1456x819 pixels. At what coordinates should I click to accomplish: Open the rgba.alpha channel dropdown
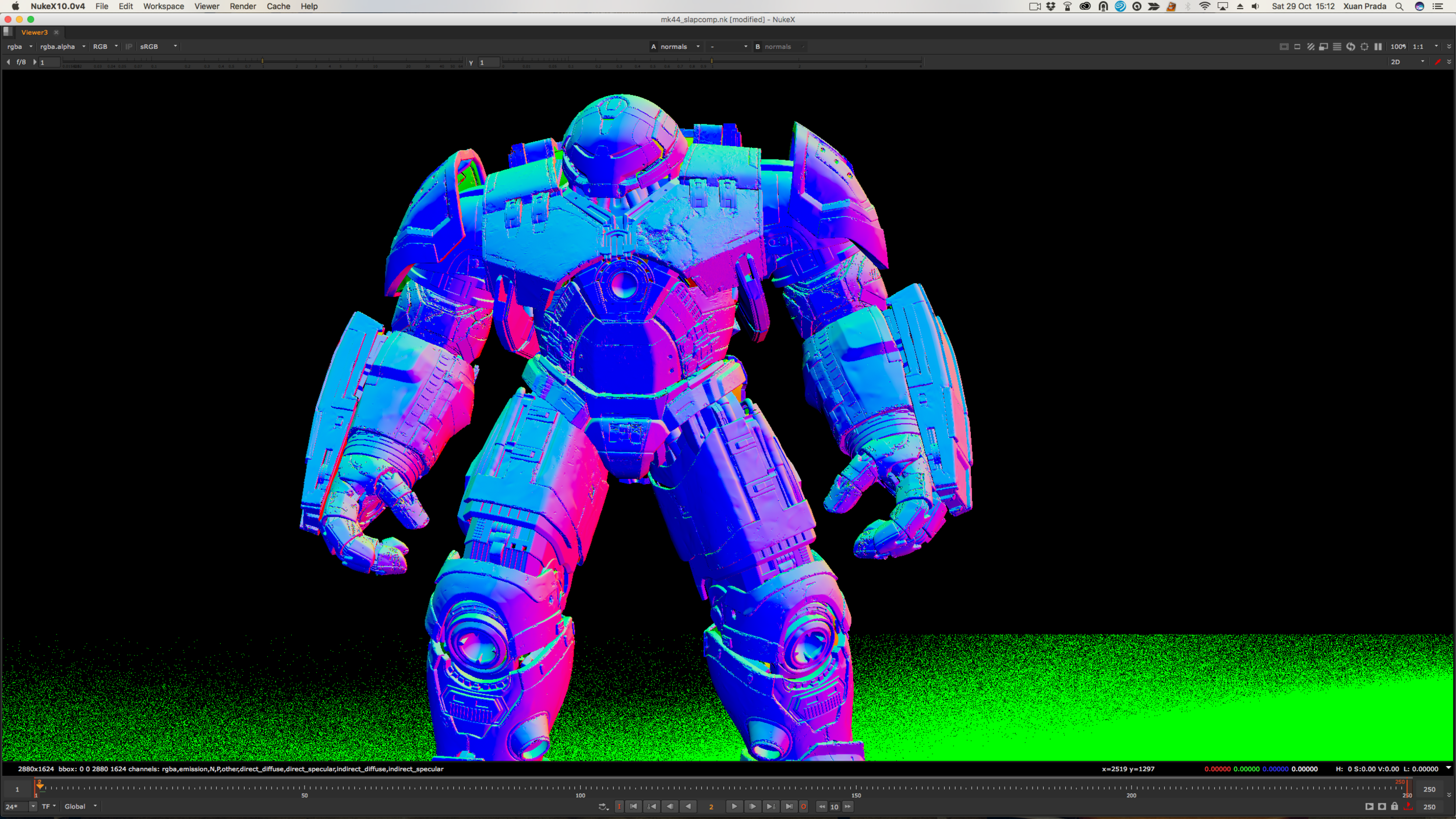click(62, 47)
